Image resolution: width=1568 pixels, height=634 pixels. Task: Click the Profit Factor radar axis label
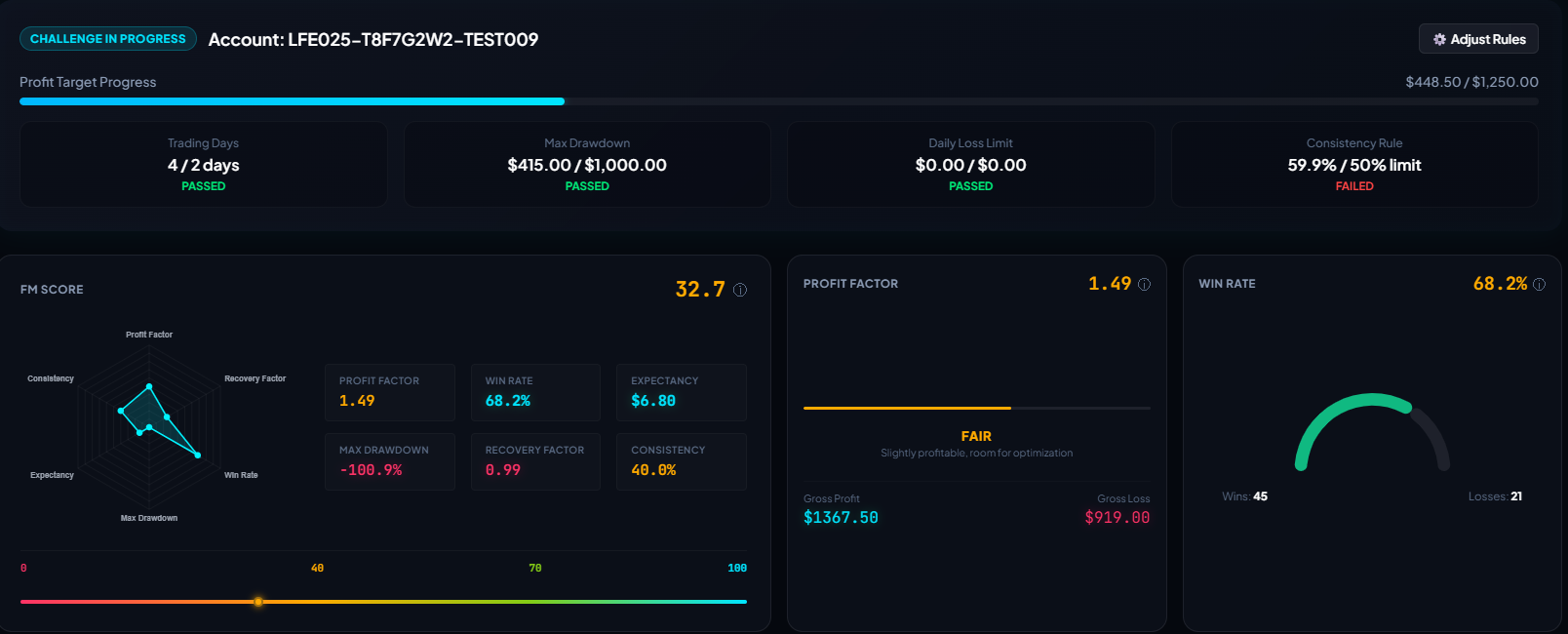point(149,335)
